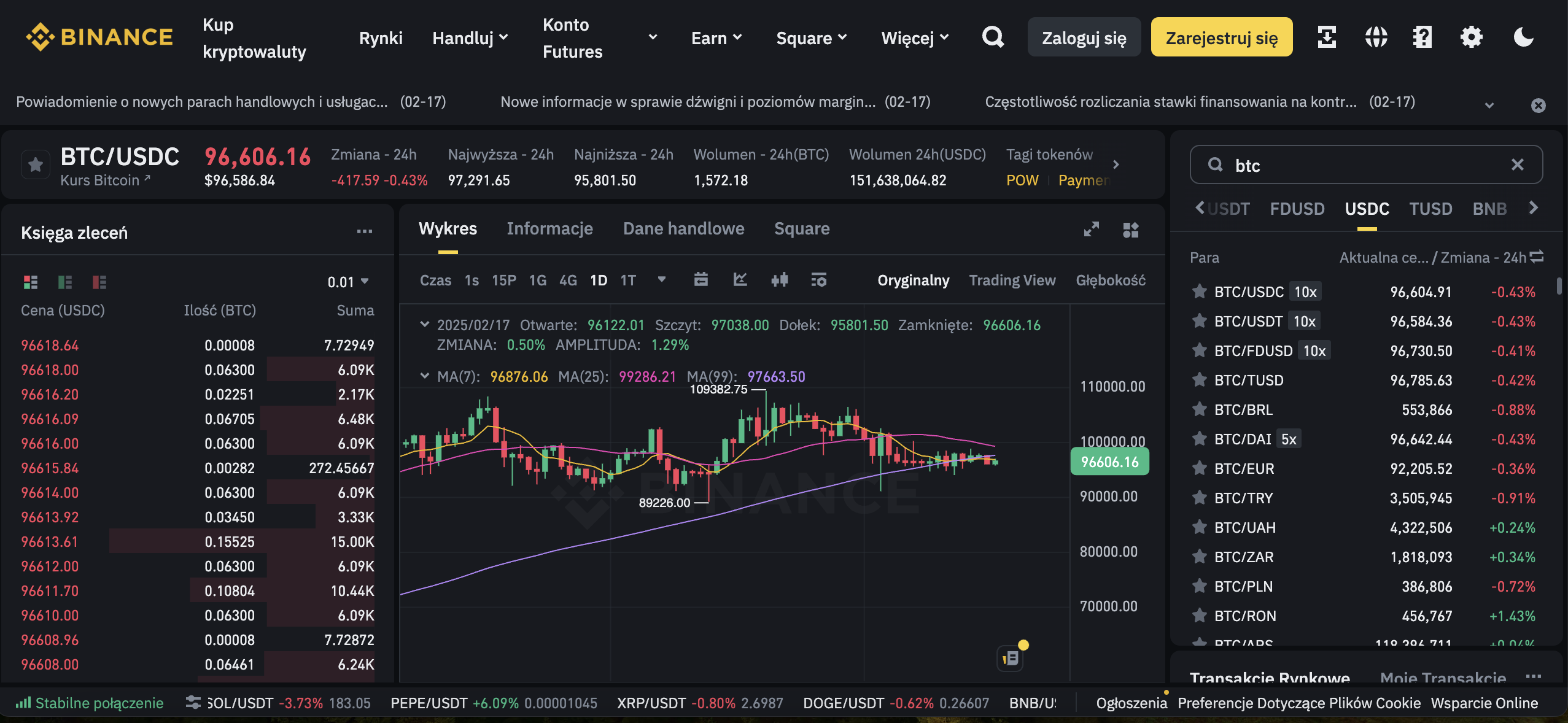This screenshot has width=1568, height=723.
Task: Switch to the Informacje tab
Action: tap(549, 229)
